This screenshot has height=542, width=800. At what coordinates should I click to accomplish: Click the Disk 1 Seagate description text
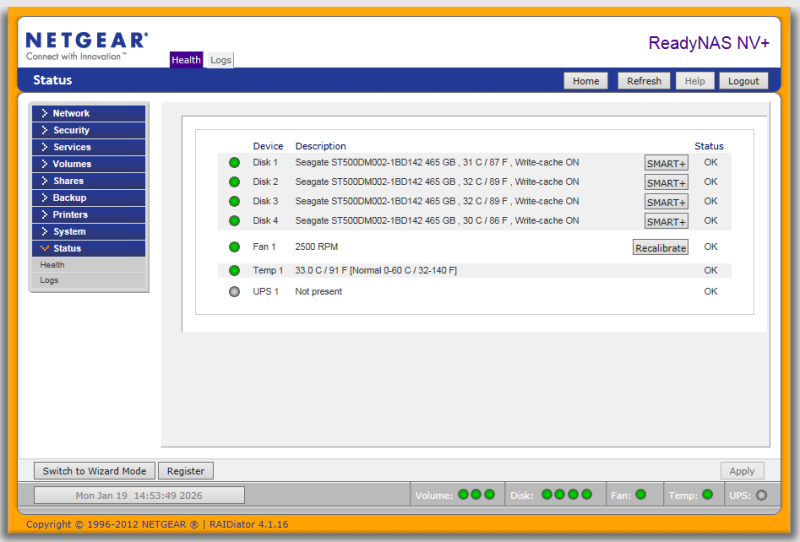coord(437,162)
